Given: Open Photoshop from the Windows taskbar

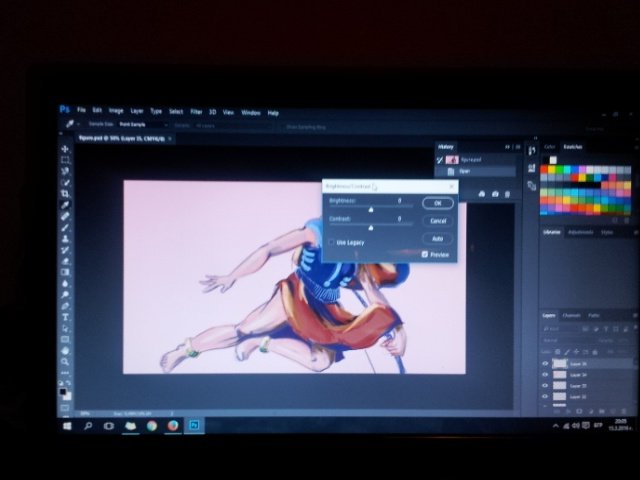Looking at the screenshot, I should (194, 425).
